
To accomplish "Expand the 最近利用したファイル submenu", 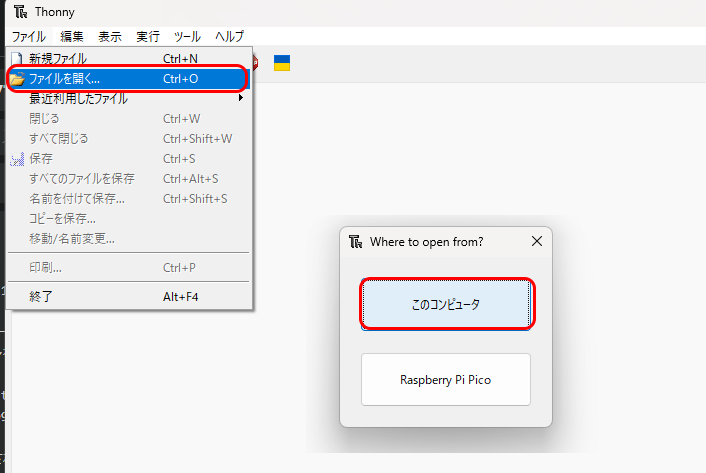I will [129, 99].
